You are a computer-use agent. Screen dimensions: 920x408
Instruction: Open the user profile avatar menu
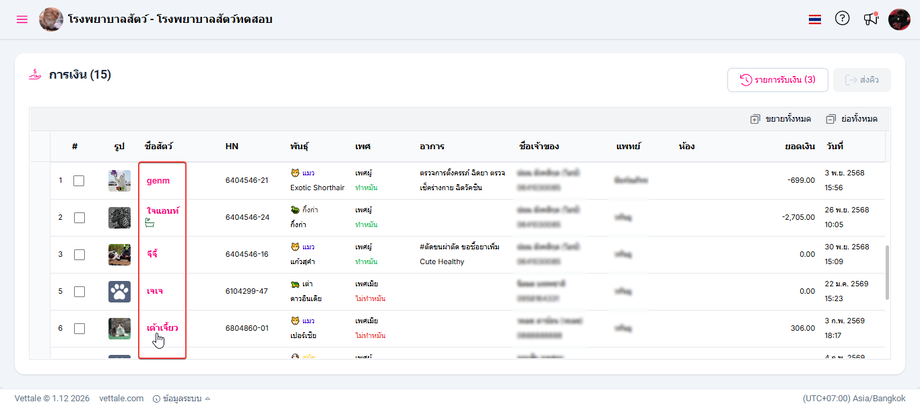pos(899,19)
